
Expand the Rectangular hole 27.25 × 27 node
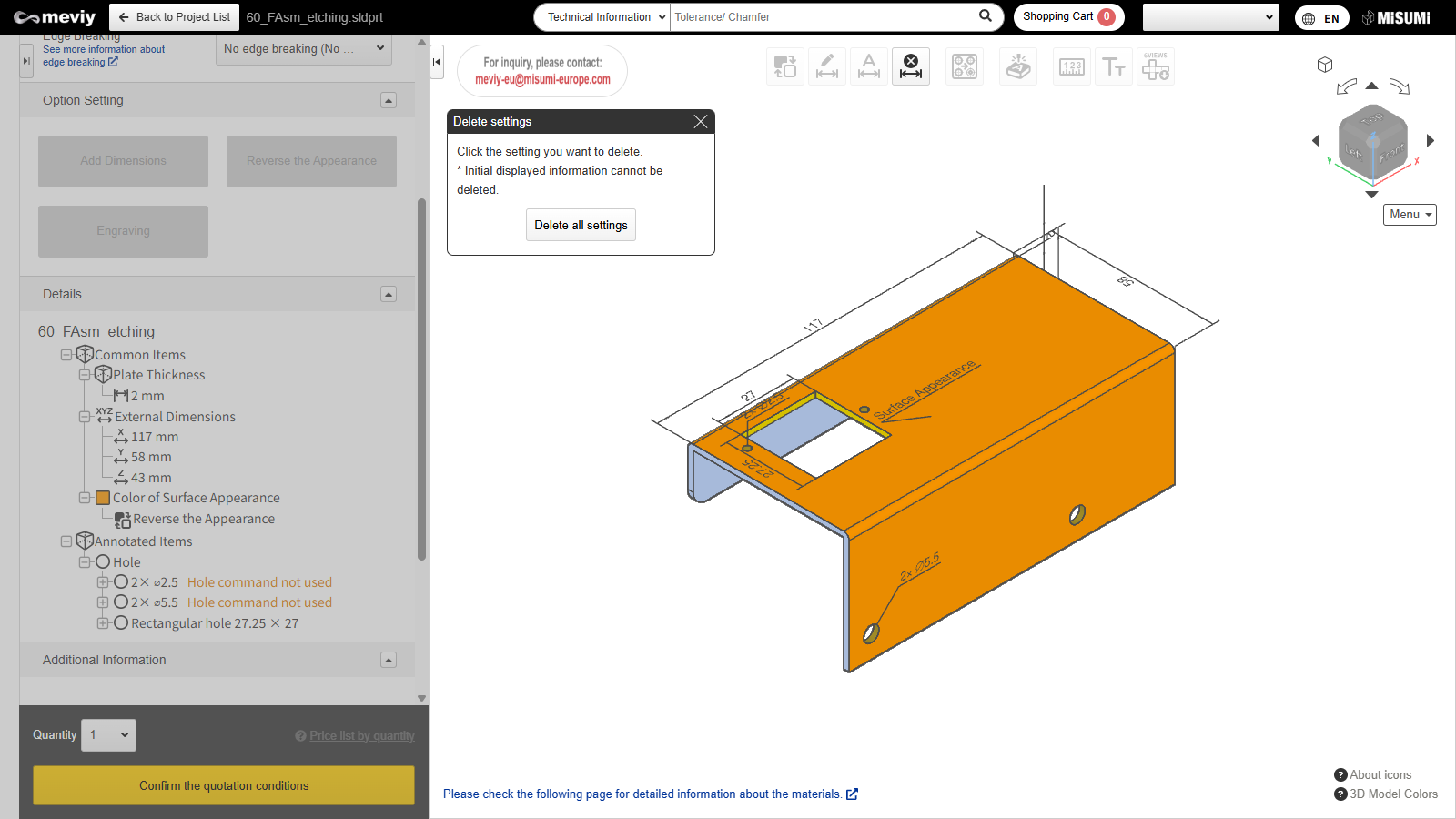pyautogui.click(x=103, y=623)
